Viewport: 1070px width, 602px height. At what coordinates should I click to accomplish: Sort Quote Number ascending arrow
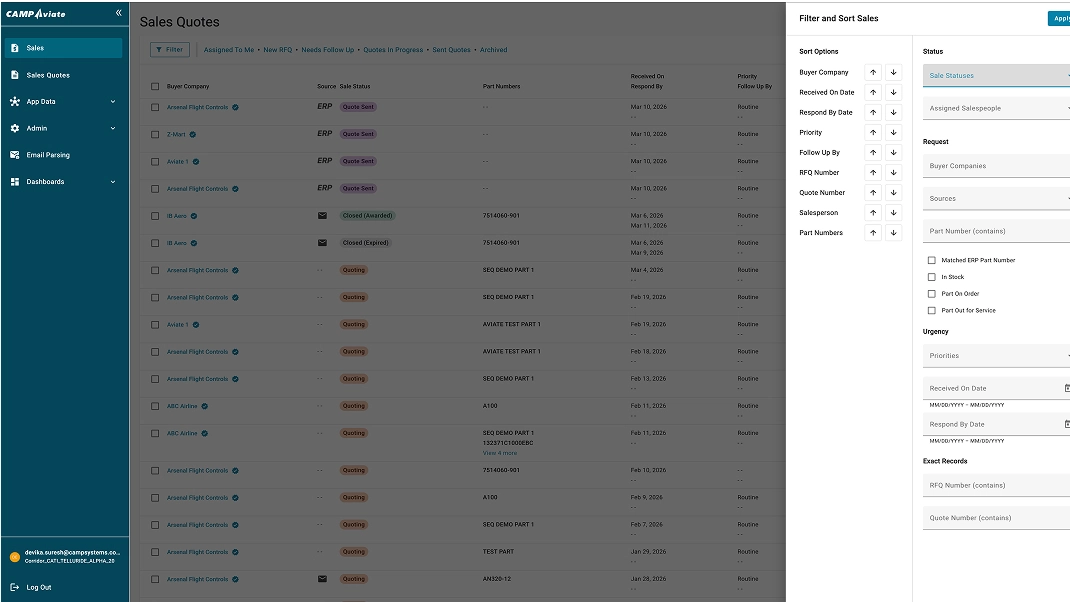pyautogui.click(x=873, y=192)
